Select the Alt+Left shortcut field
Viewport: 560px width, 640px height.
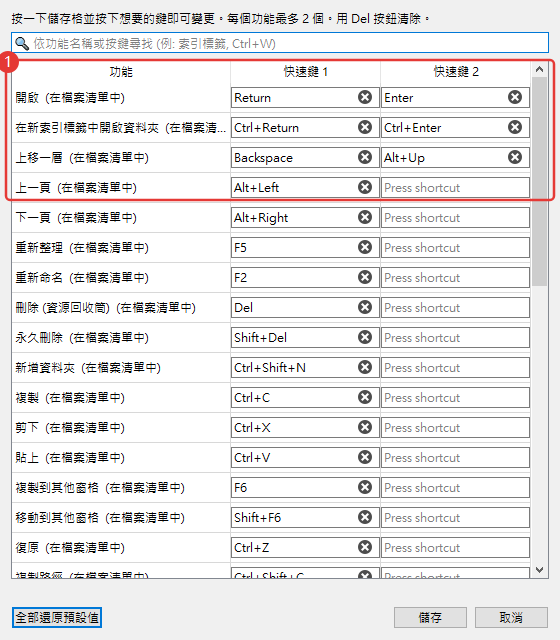click(305, 187)
